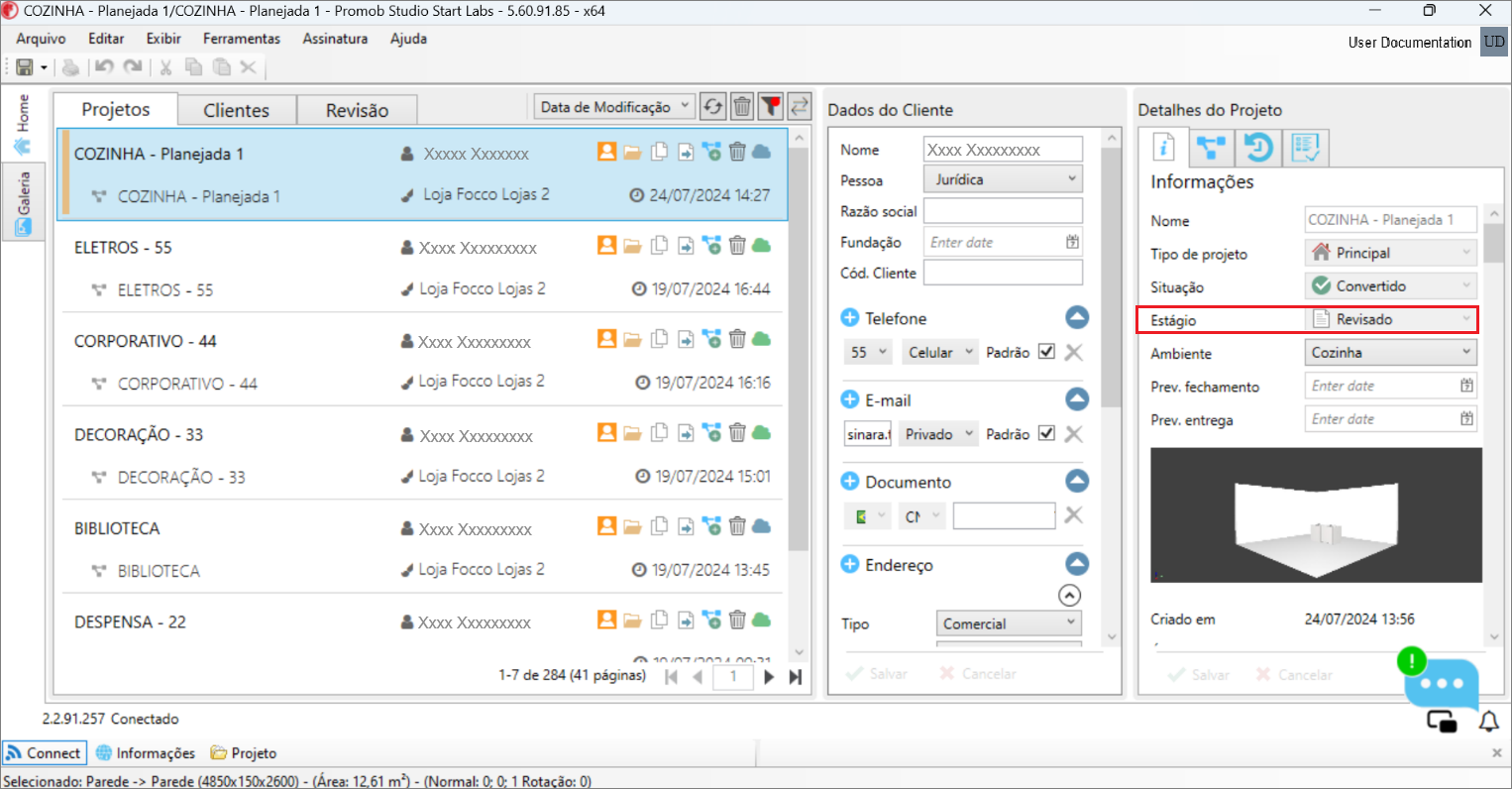The image size is (1512, 789).
Task: Select the Informações (i) tab icon
Action: coord(1163,148)
